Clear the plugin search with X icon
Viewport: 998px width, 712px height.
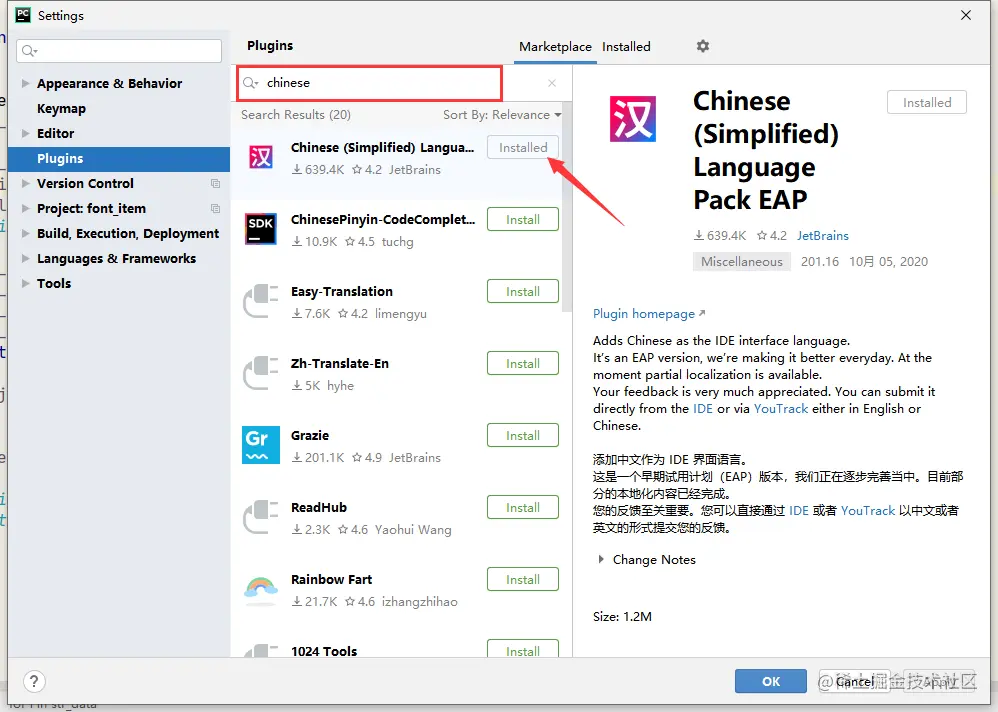[552, 83]
